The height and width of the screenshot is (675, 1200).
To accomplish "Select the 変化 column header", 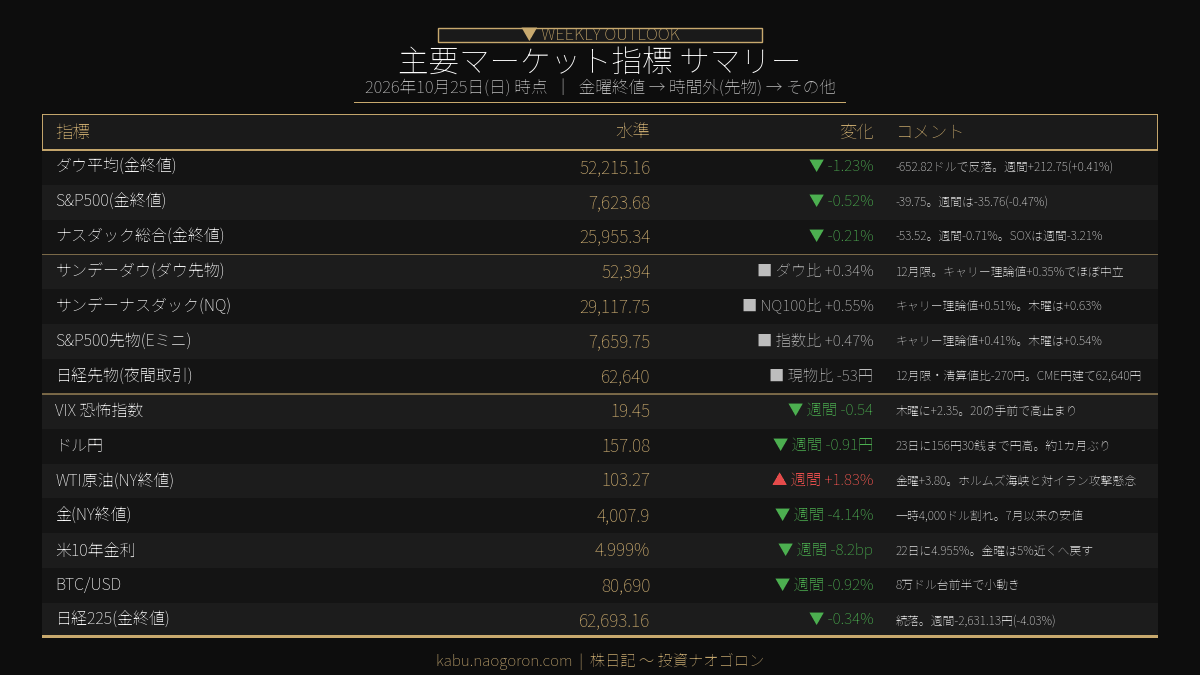I will [x=857, y=132].
